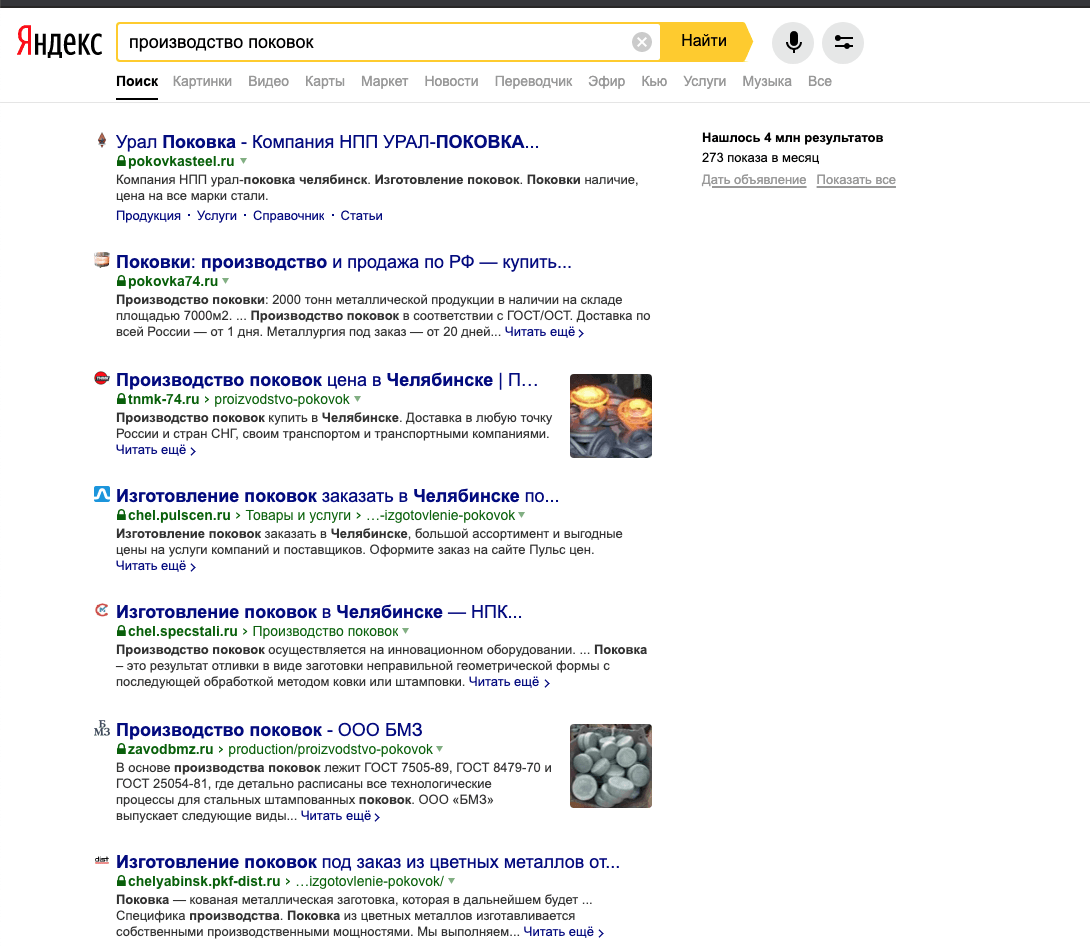Open result Изготовление поковок в Челябинске — НПК
This screenshot has height=946, width=1090.
[x=319, y=612]
